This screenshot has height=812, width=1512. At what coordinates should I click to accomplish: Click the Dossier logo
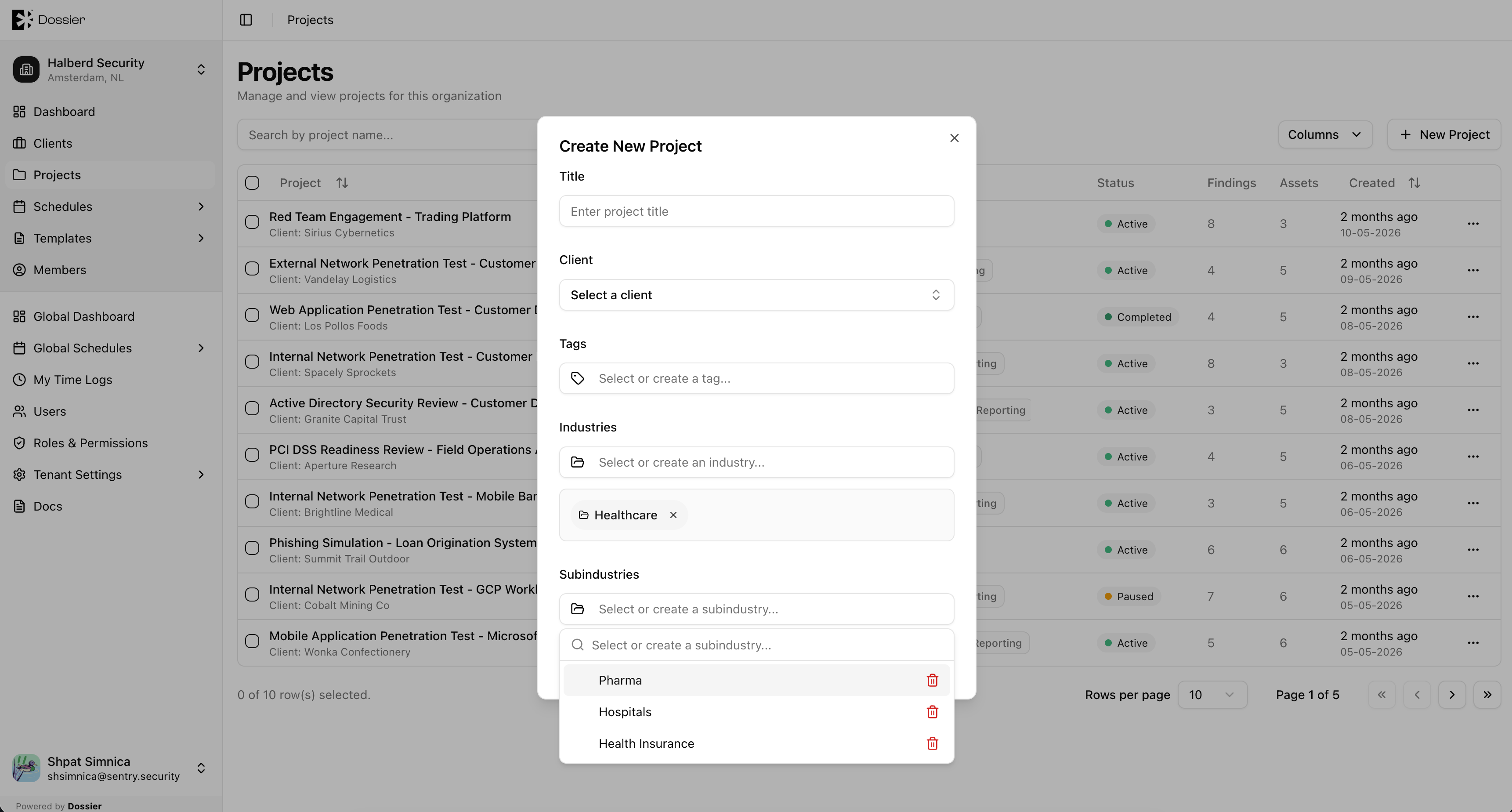[49, 19]
